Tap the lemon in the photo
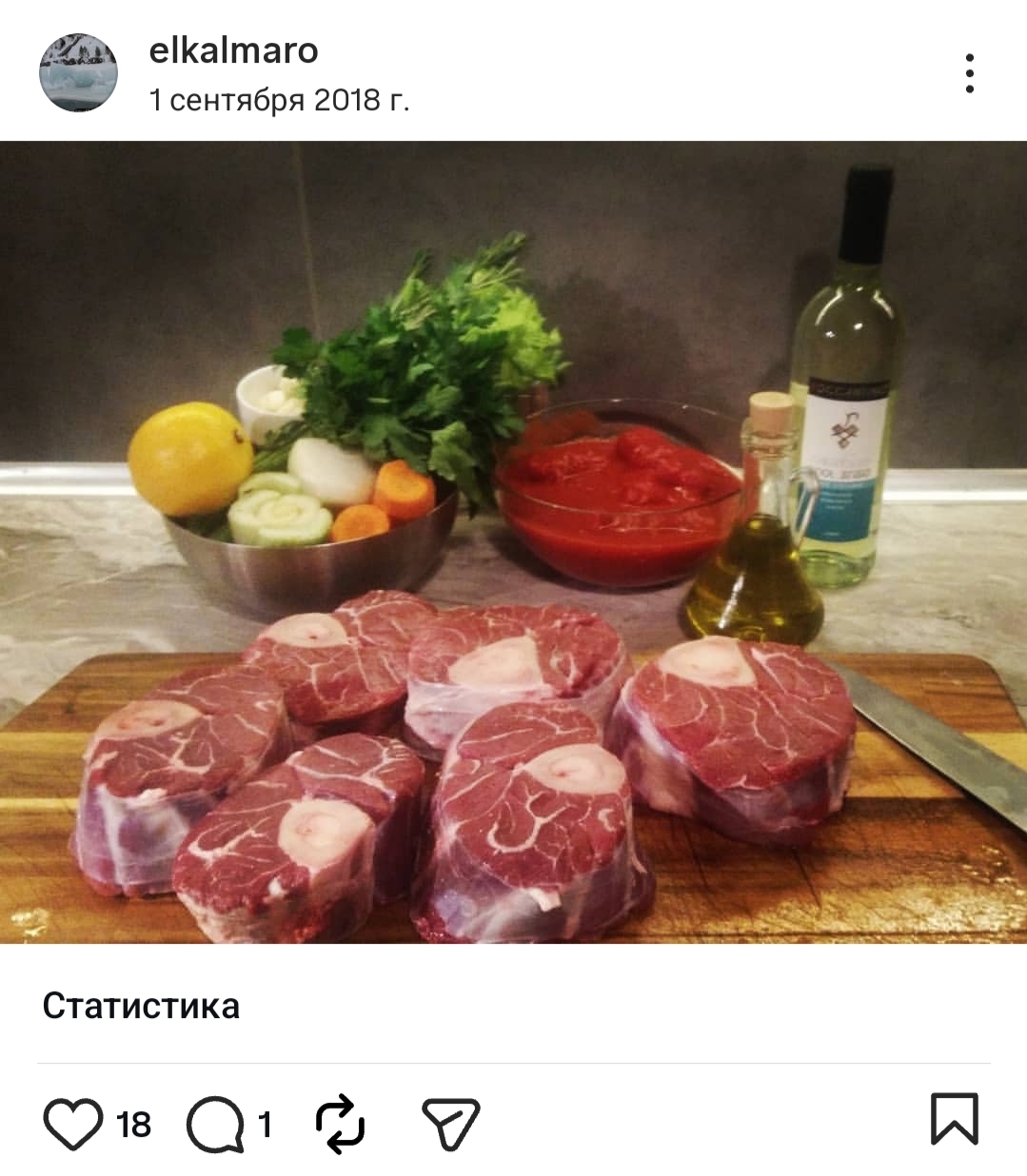This screenshot has height=1176, width=1027. click(x=189, y=459)
